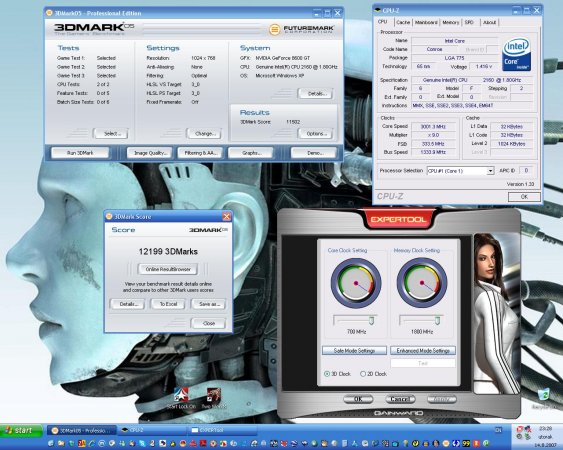Viewport: 563px width, 450px height.
Task: Click Save as... in the score dialog
Action: (209, 304)
